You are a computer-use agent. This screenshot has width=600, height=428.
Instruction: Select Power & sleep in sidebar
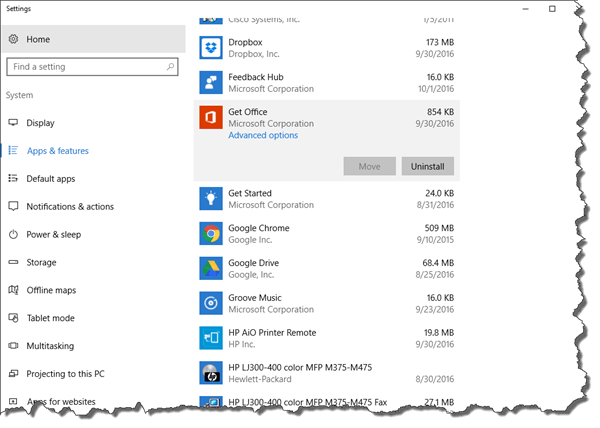[x=54, y=235]
